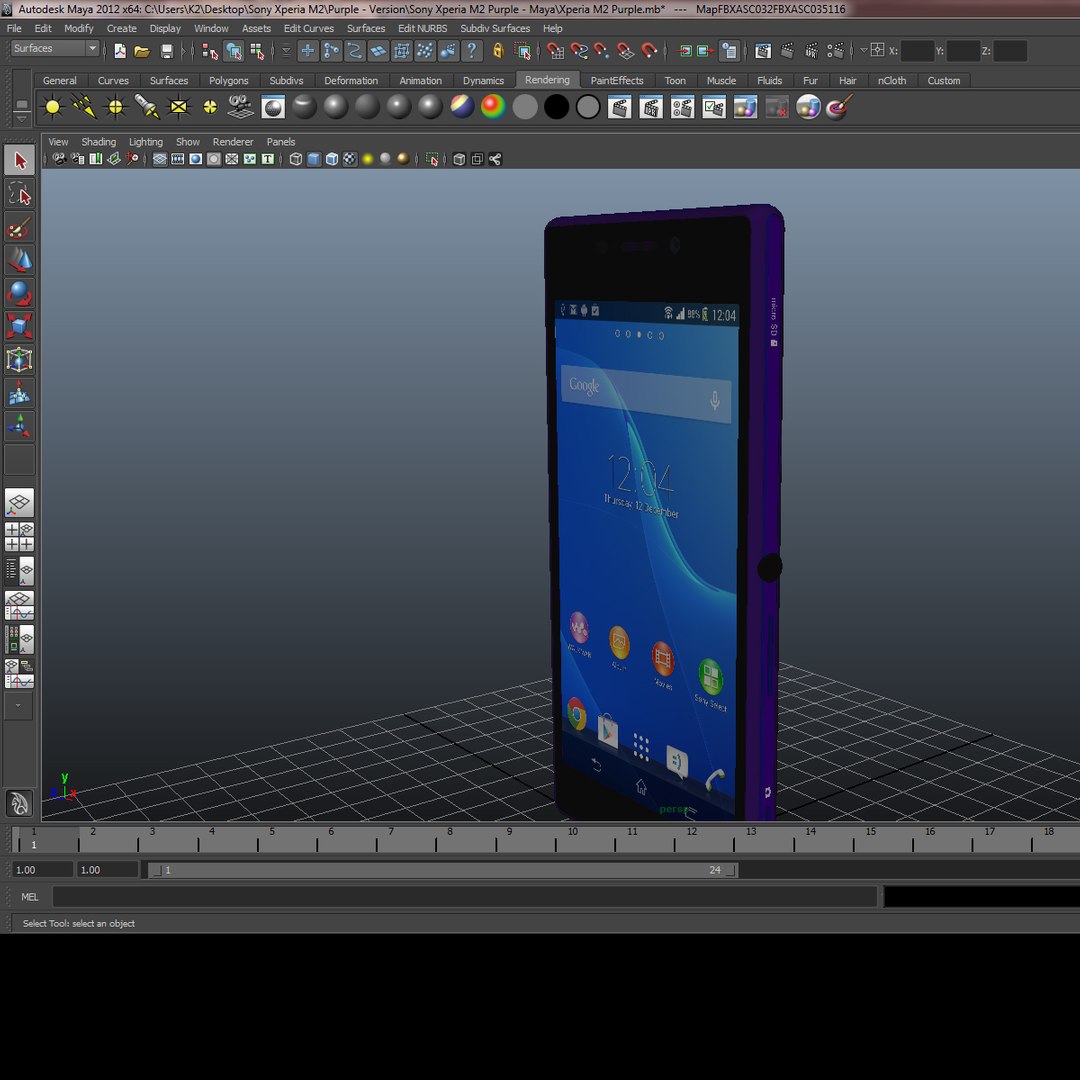Assign the Ramp shader rainbow sphere
This screenshot has width=1080, height=1080.
coord(493,107)
